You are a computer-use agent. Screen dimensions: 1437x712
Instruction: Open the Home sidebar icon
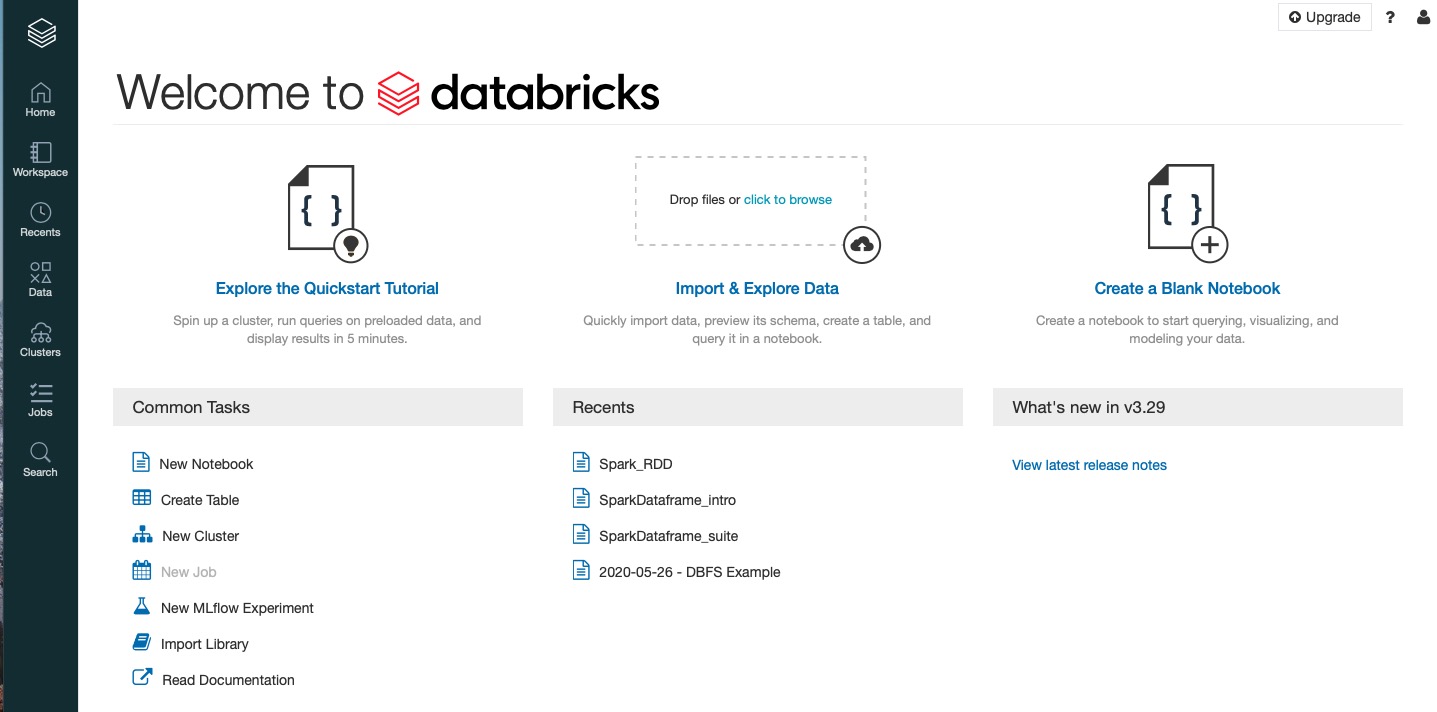click(x=40, y=100)
